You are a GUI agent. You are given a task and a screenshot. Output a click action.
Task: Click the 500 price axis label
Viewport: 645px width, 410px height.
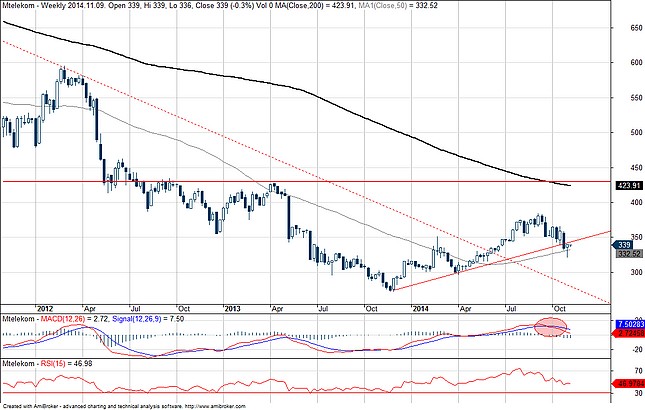click(636, 132)
